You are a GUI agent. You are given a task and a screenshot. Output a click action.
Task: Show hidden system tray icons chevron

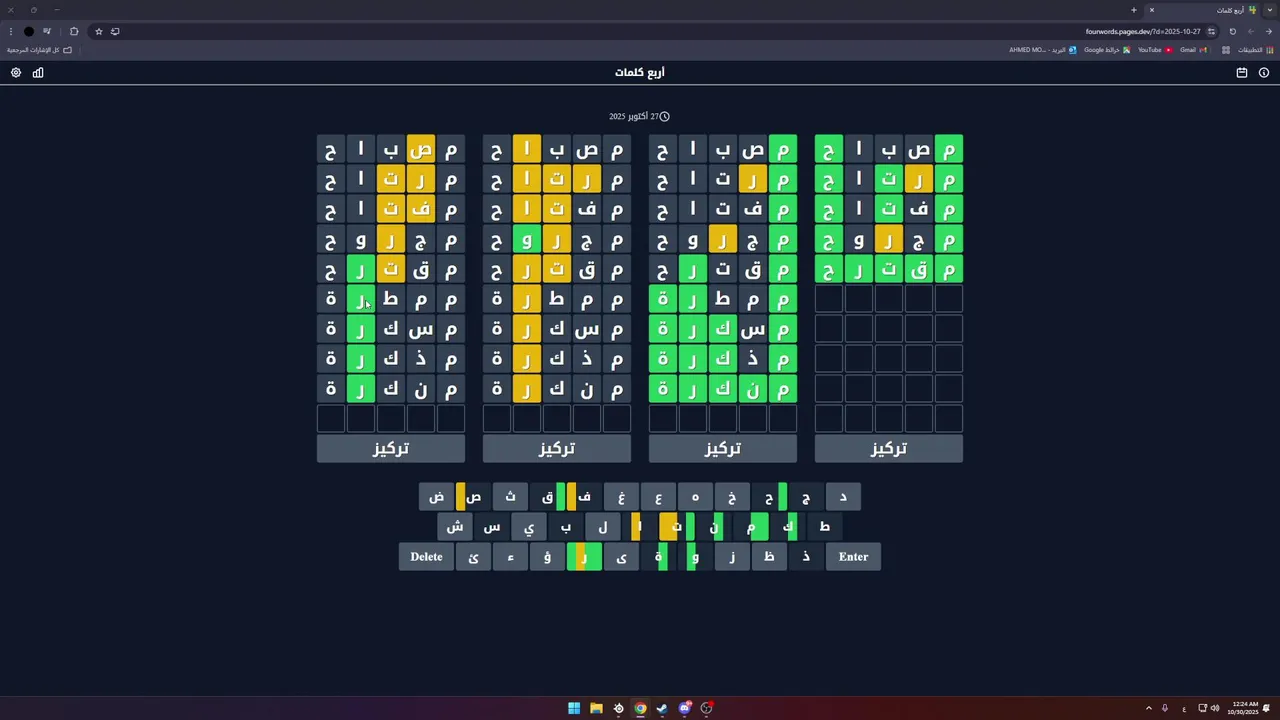[x=1148, y=708]
